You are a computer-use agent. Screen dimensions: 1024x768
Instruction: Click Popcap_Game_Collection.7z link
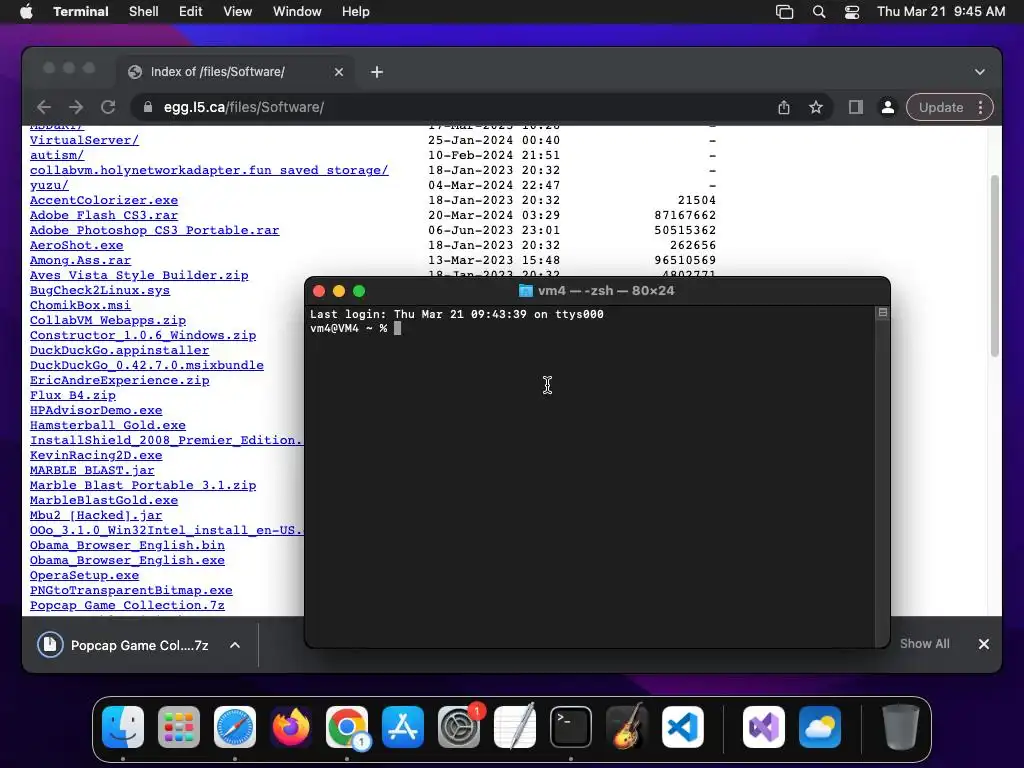pyautogui.click(x=127, y=605)
